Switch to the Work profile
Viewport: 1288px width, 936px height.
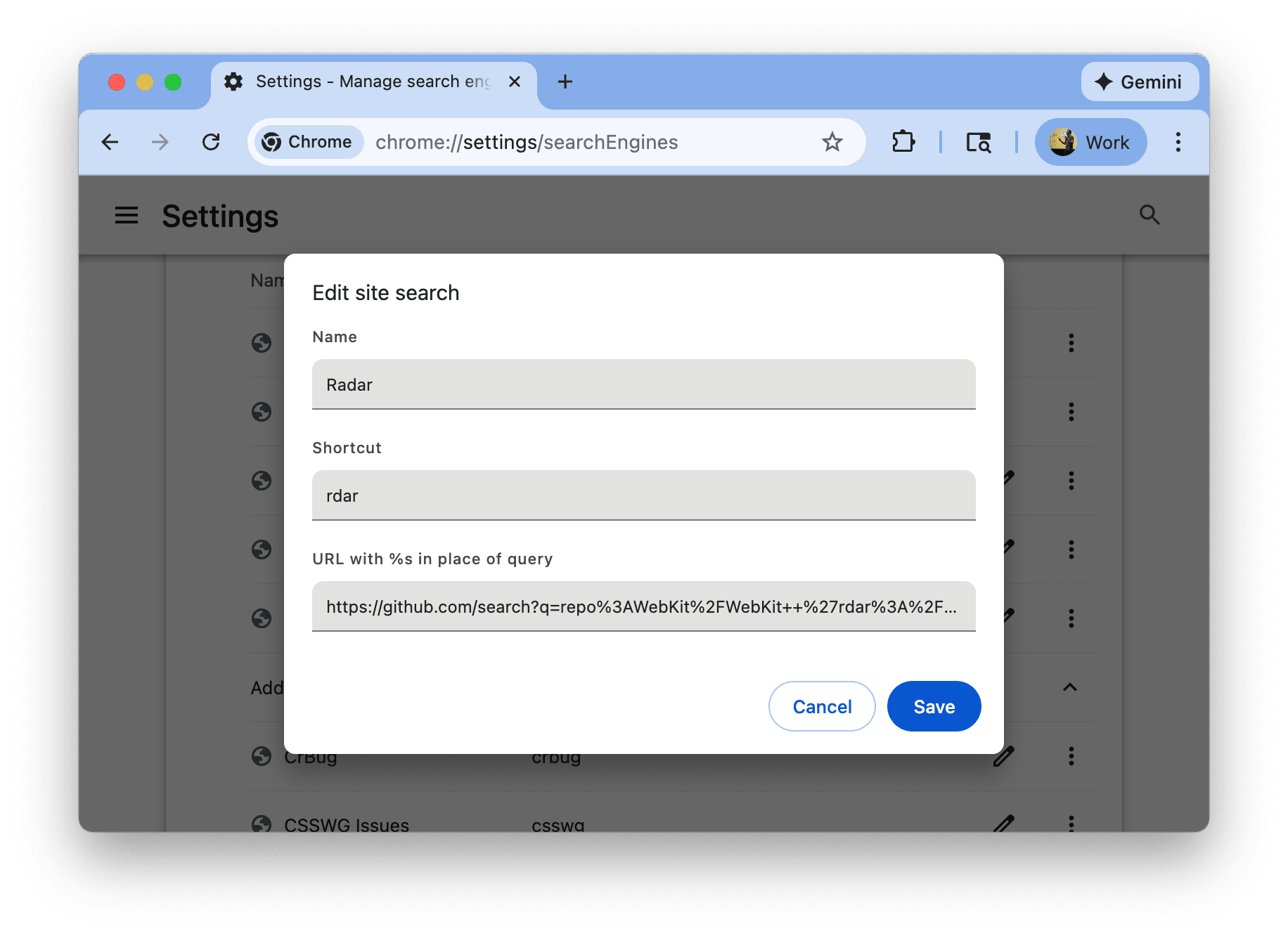[1090, 142]
